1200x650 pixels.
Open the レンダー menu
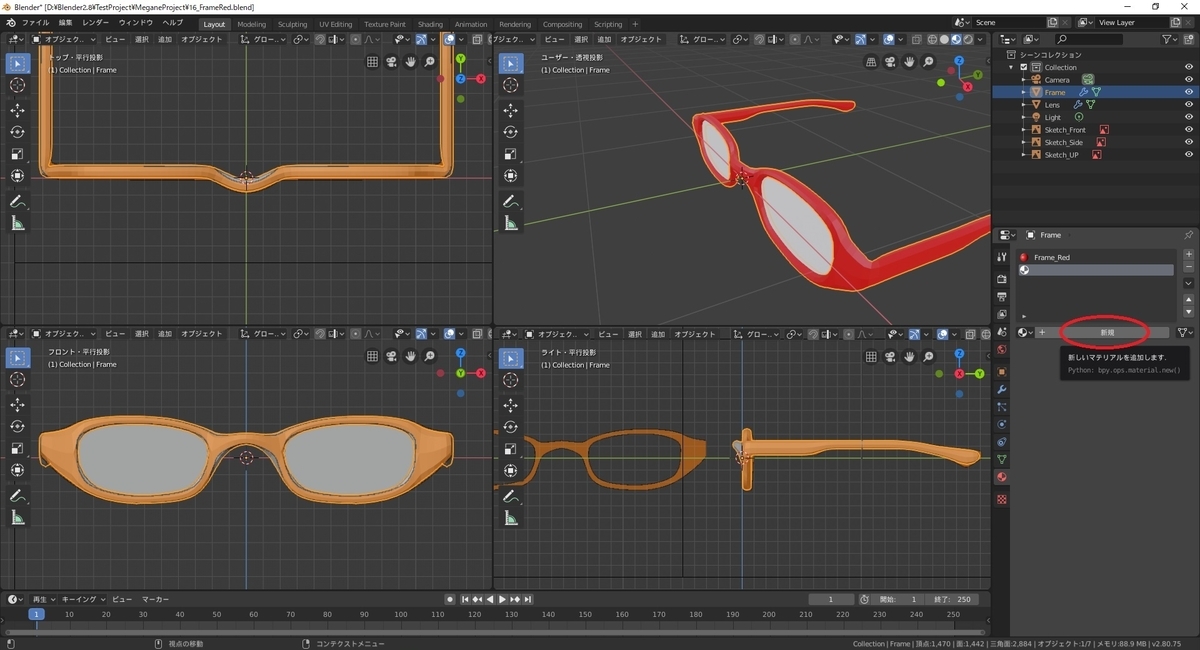coord(96,22)
